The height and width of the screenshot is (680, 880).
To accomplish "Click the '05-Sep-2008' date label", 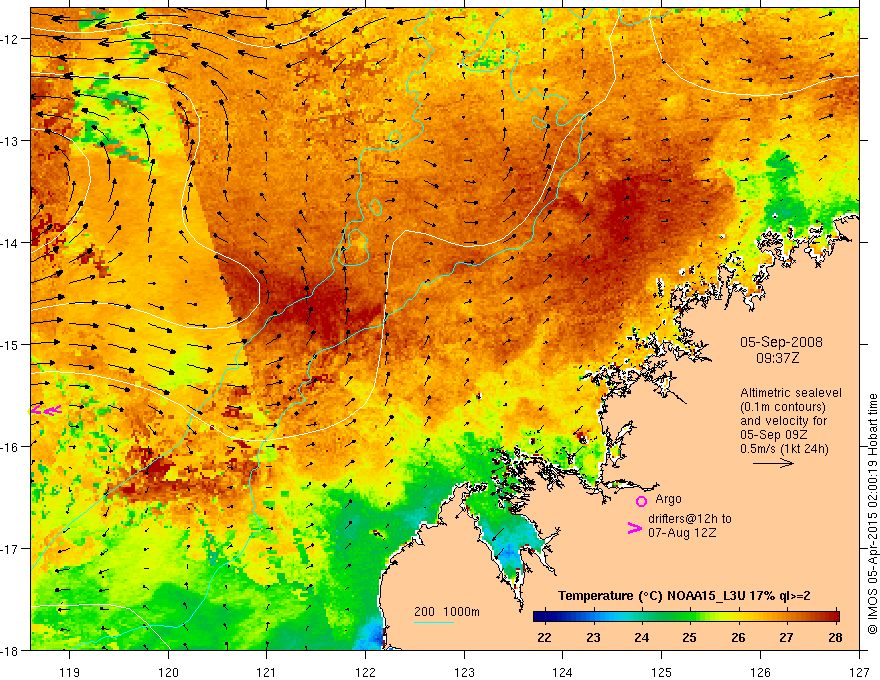I will [781, 342].
